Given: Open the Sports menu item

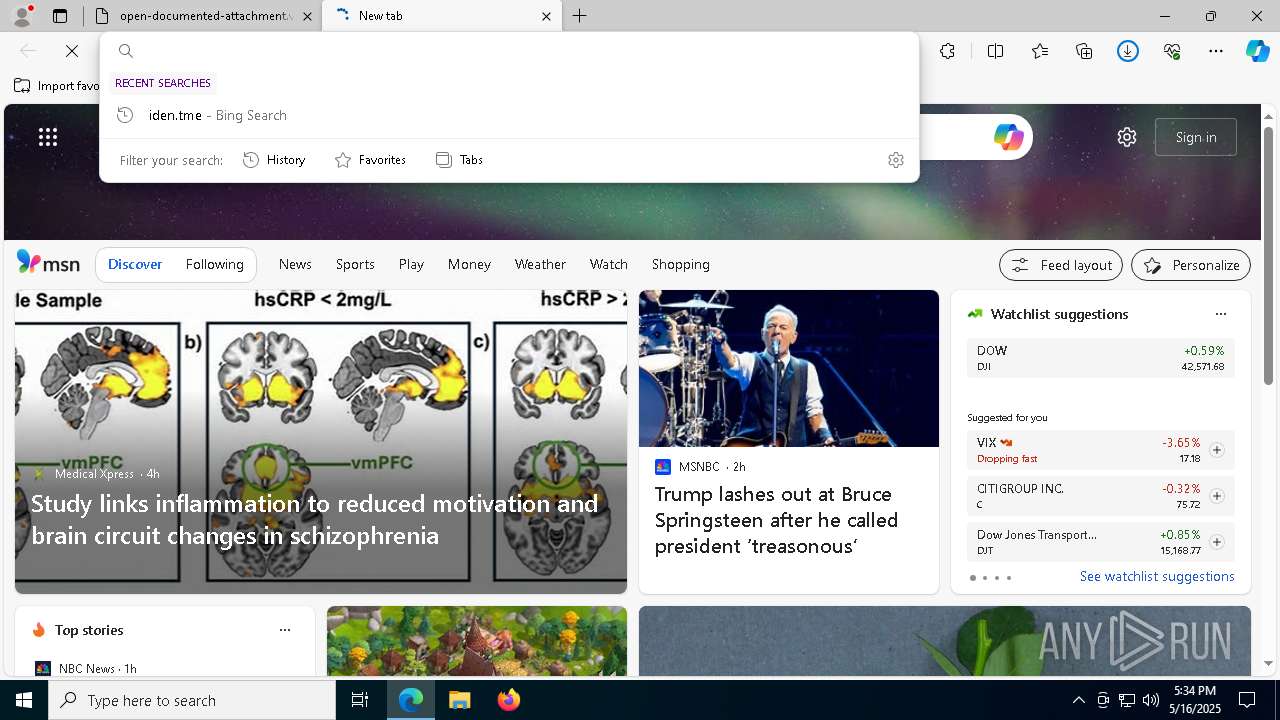Looking at the screenshot, I should (355, 264).
